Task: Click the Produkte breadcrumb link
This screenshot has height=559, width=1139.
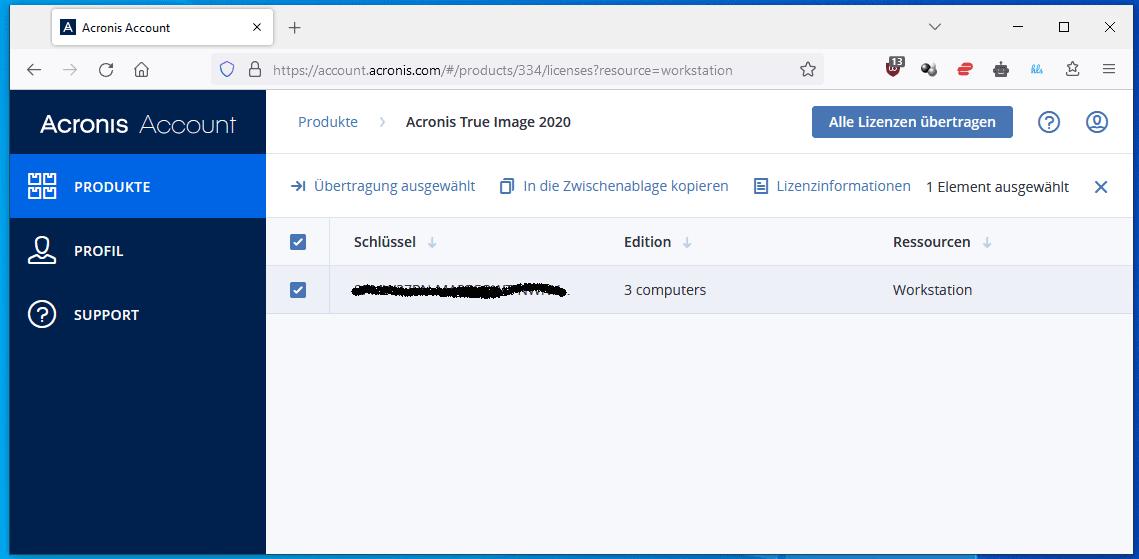Action: (x=328, y=122)
